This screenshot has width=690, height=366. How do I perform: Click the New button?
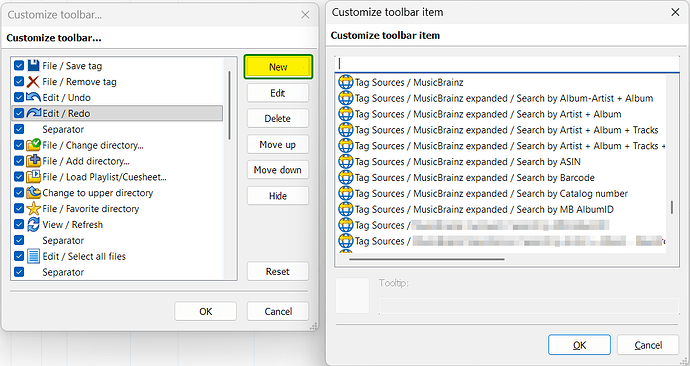click(278, 67)
